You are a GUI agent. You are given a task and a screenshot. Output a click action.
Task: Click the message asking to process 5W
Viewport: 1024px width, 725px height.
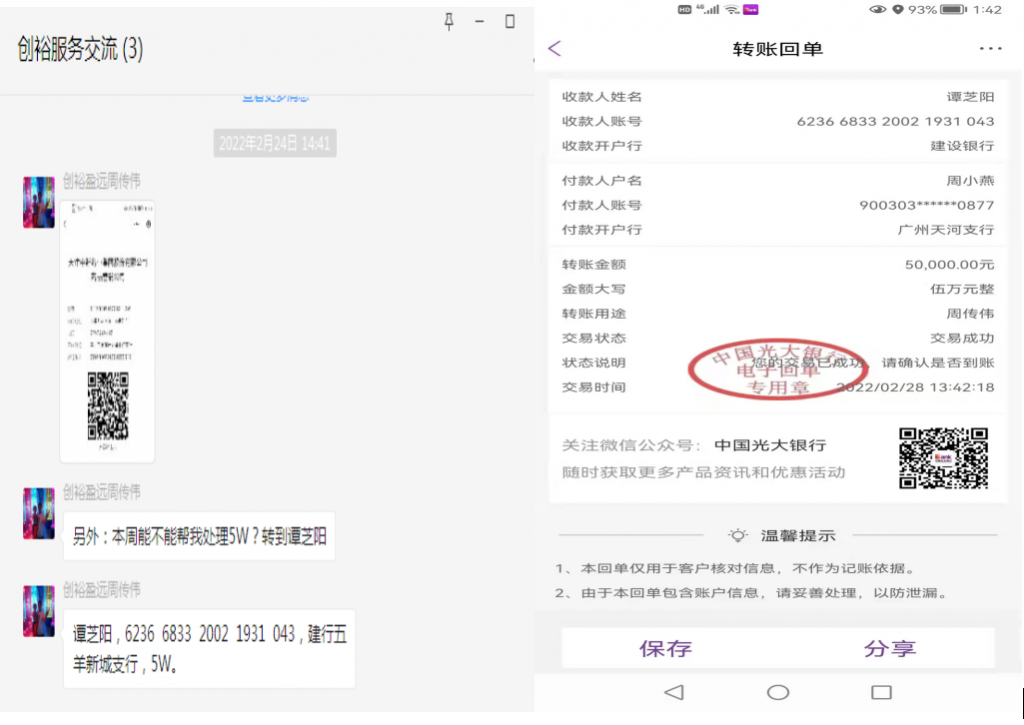pos(199,536)
